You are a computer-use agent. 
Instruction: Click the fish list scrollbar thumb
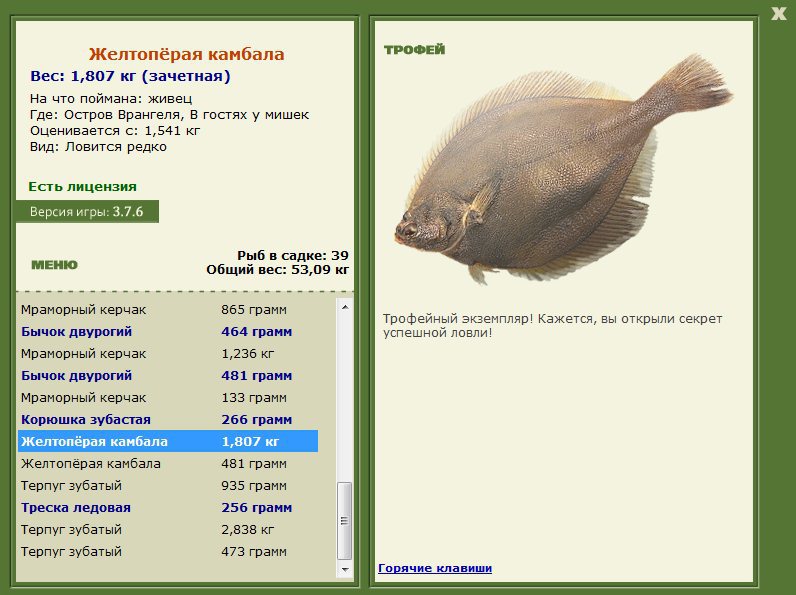point(345,520)
